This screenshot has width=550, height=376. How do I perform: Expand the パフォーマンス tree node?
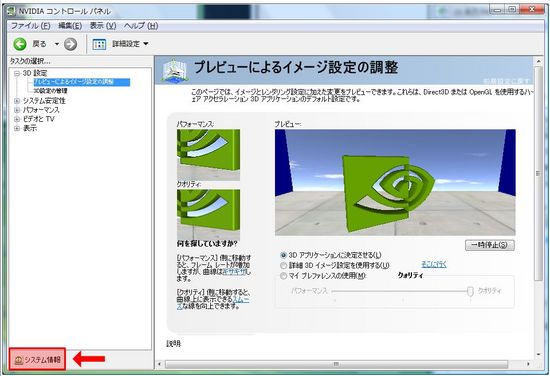click(17, 110)
